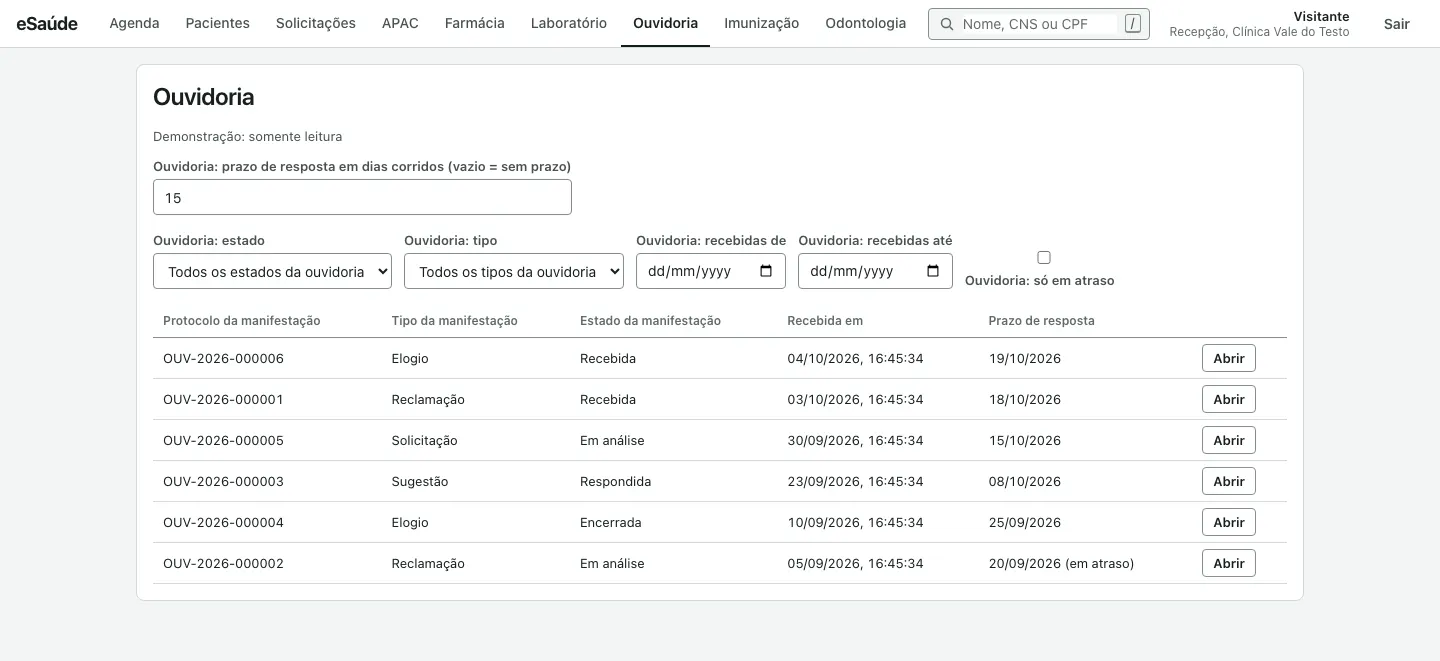
Task: Open calendar picker for recebidas de
Action: (766, 271)
